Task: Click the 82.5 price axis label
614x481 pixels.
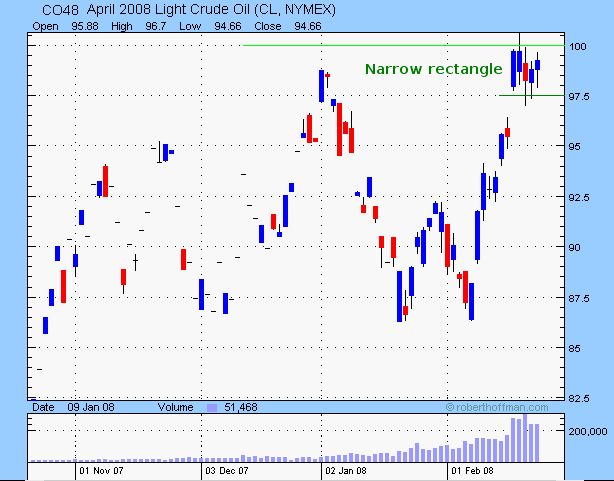Action: tap(579, 398)
